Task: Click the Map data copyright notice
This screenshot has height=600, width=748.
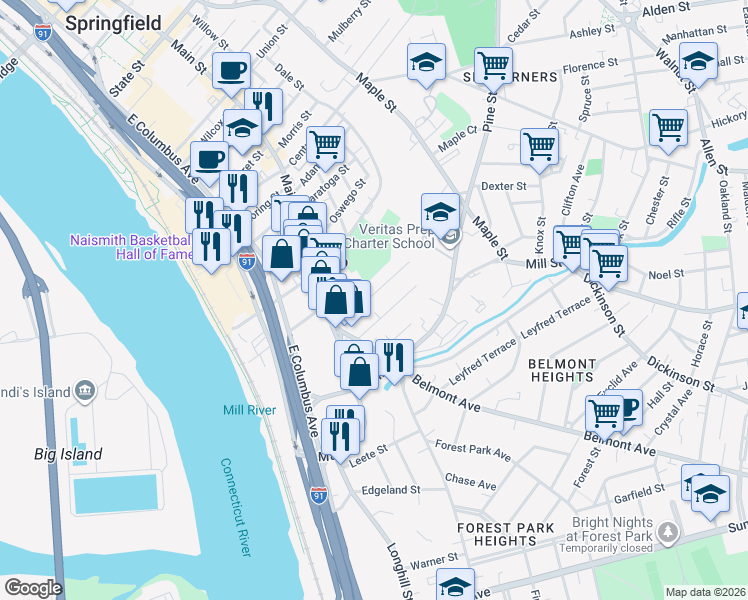Action: [706, 592]
